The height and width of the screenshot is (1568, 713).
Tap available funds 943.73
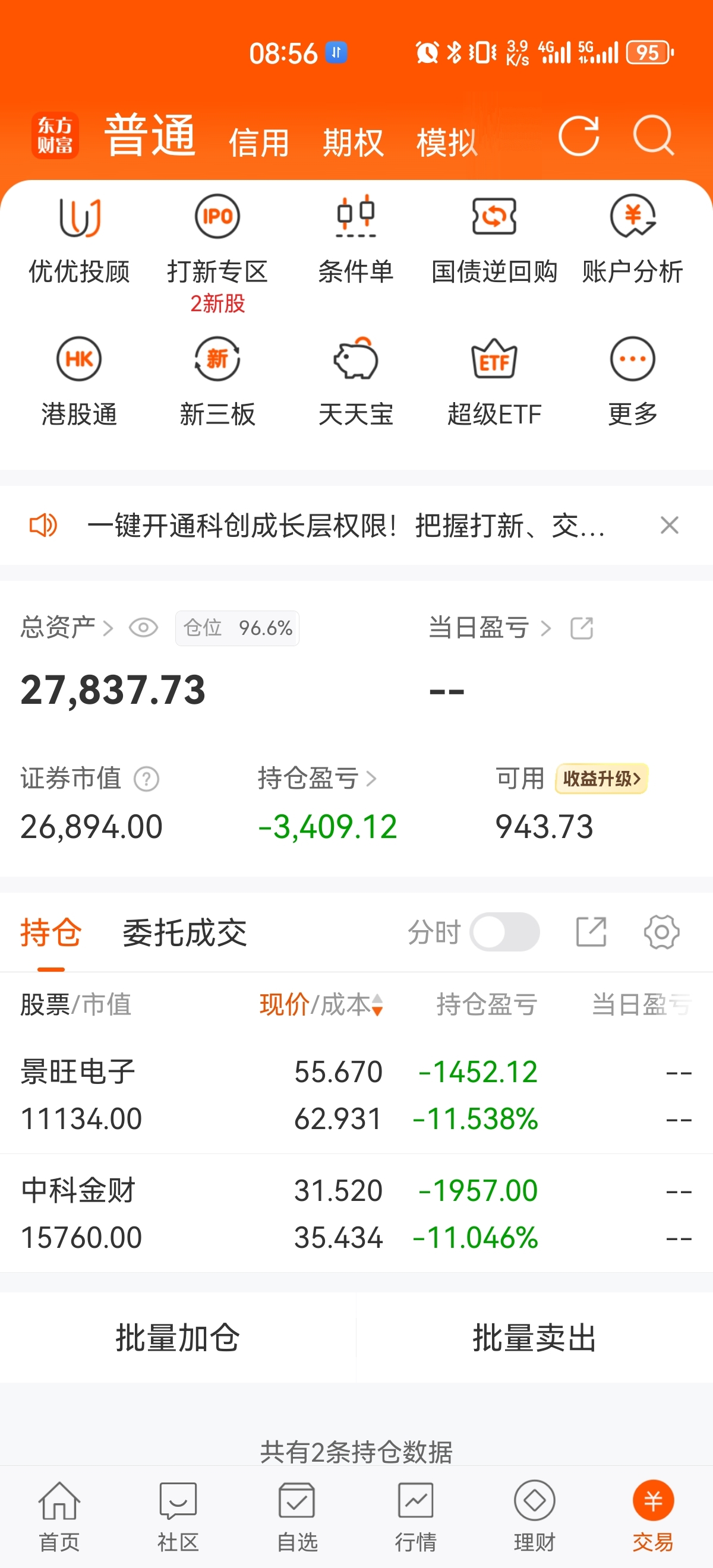[x=544, y=827]
